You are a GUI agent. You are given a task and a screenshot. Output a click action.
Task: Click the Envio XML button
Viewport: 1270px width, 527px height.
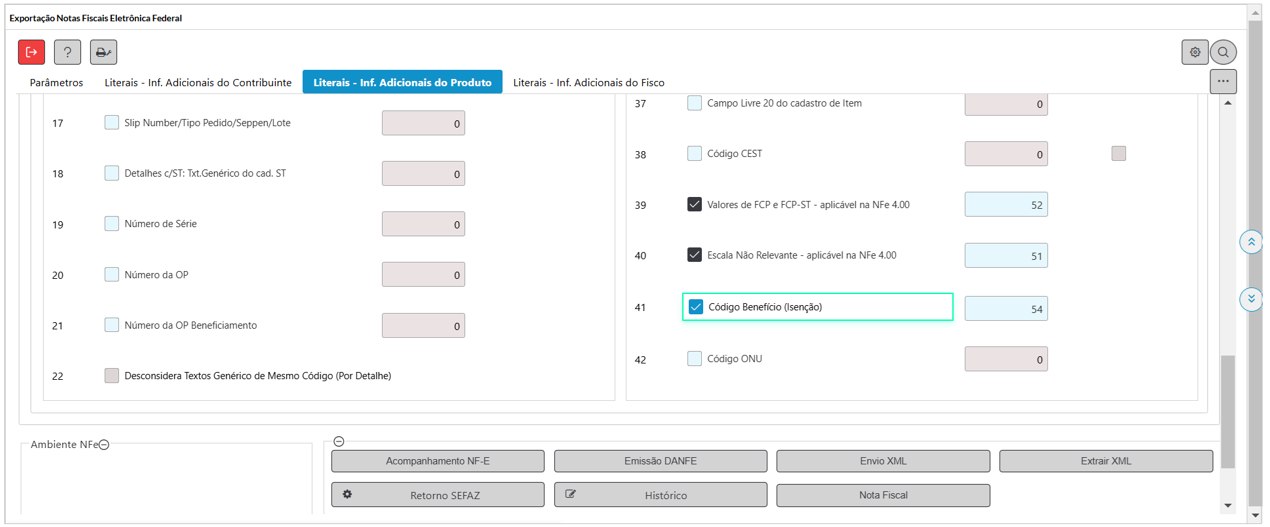[883, 461]
